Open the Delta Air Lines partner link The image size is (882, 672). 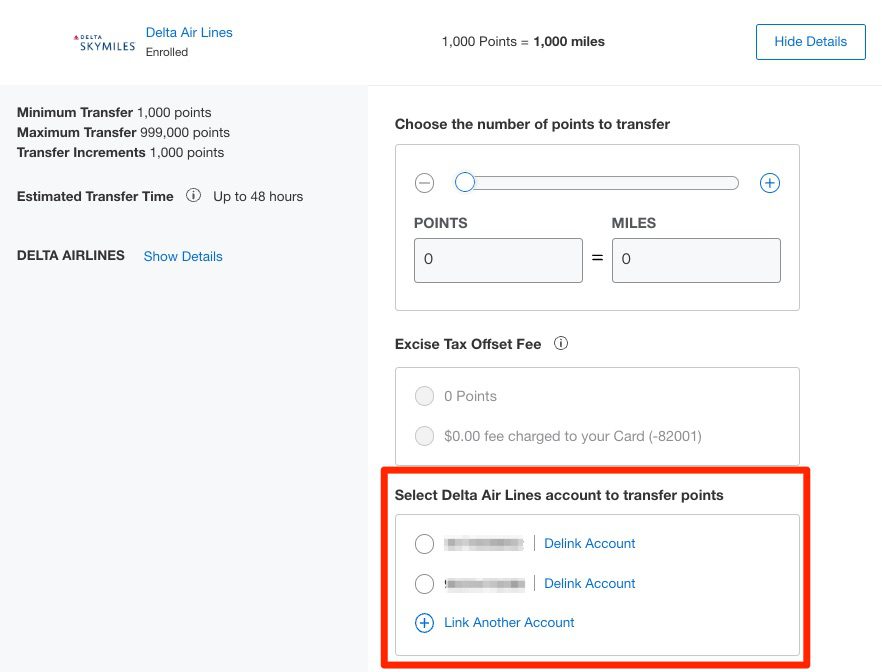[x=189, y=31]
